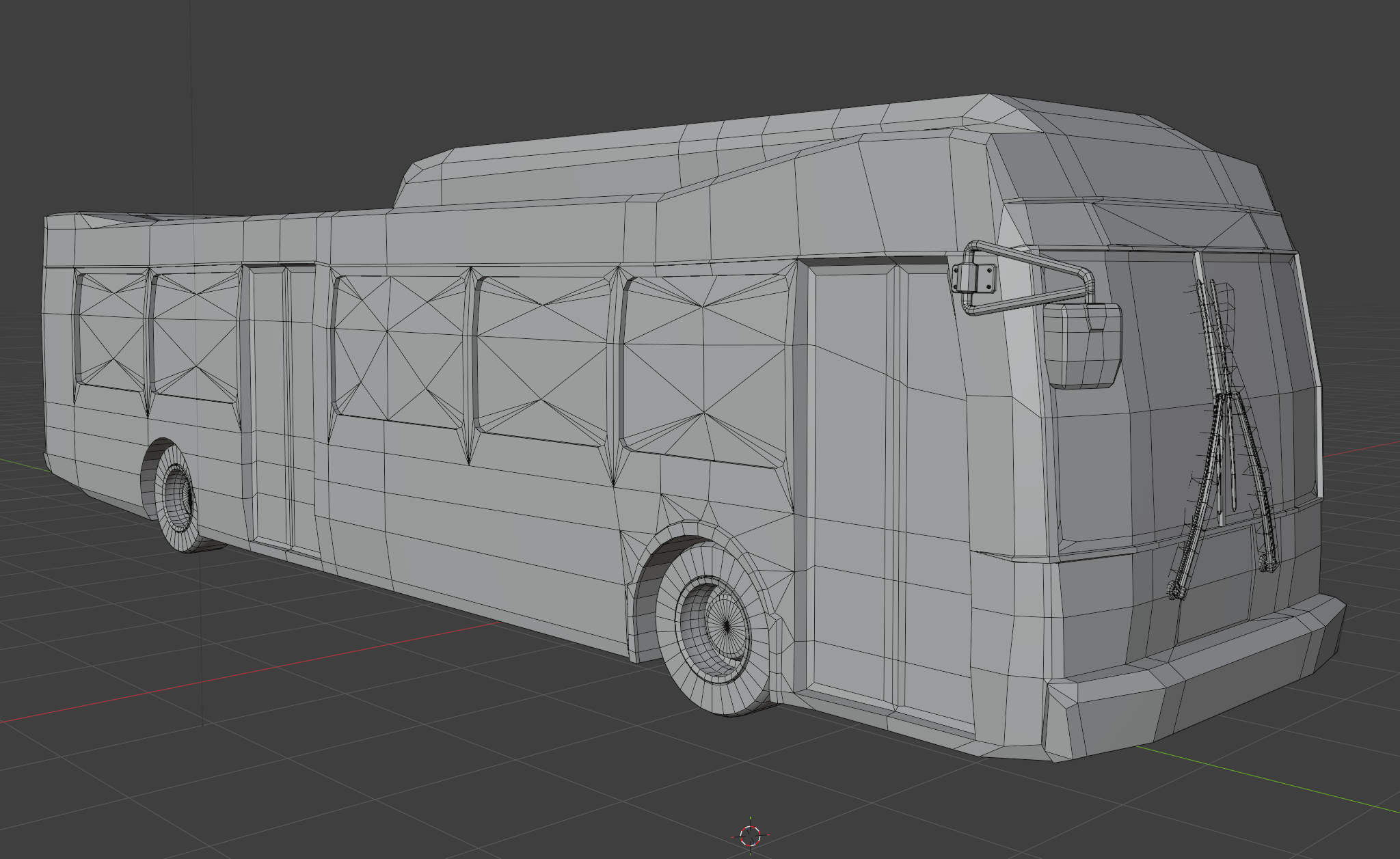
Task: Select the side window nearest the front door
Action: [706, 370]
